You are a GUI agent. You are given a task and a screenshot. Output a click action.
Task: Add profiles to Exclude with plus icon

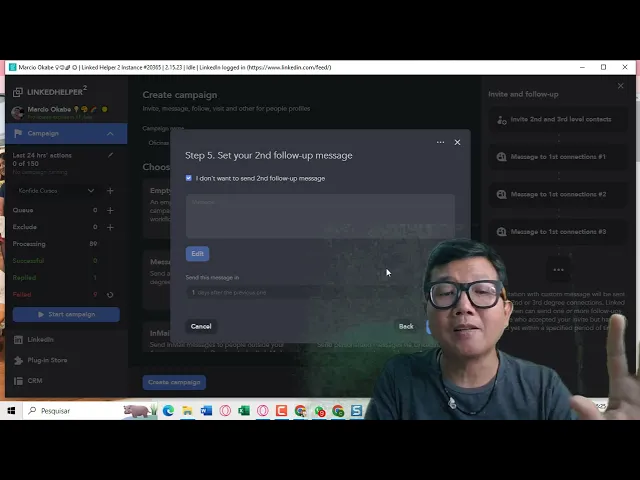[x=110, y=227]
